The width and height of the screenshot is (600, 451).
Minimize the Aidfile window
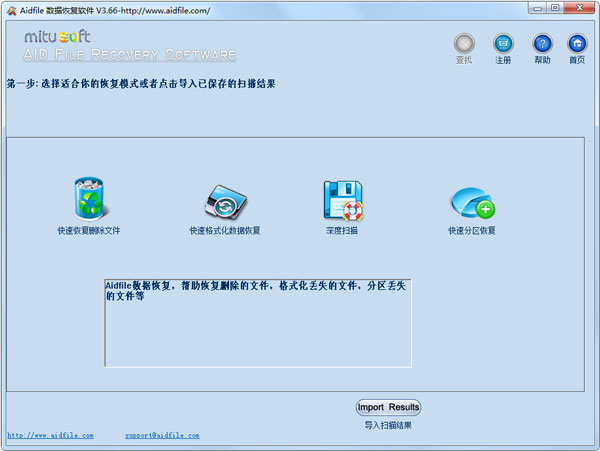538,8
